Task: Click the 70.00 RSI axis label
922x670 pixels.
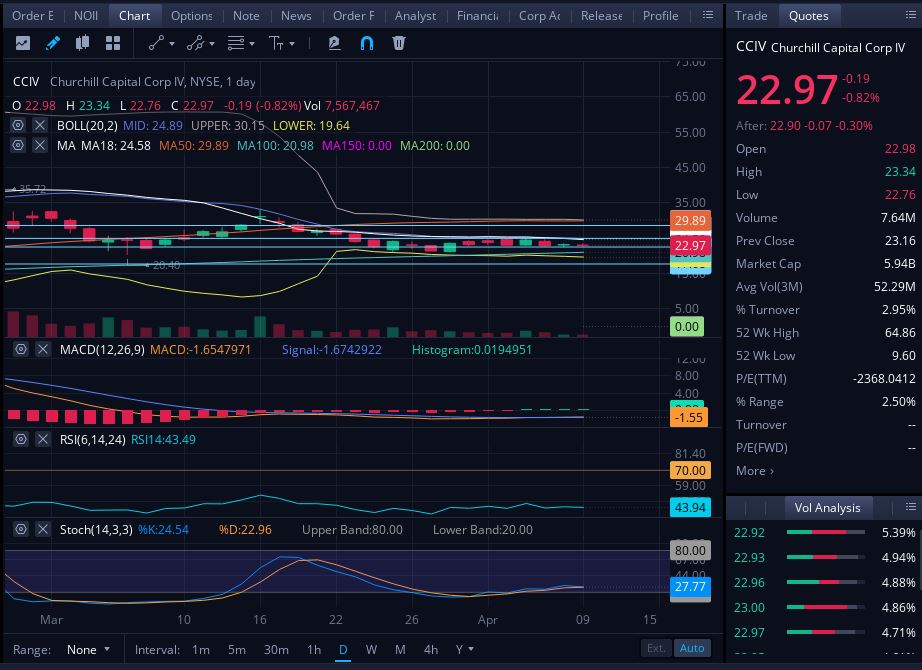Action: pyautogui.click(x=690, y=470)
